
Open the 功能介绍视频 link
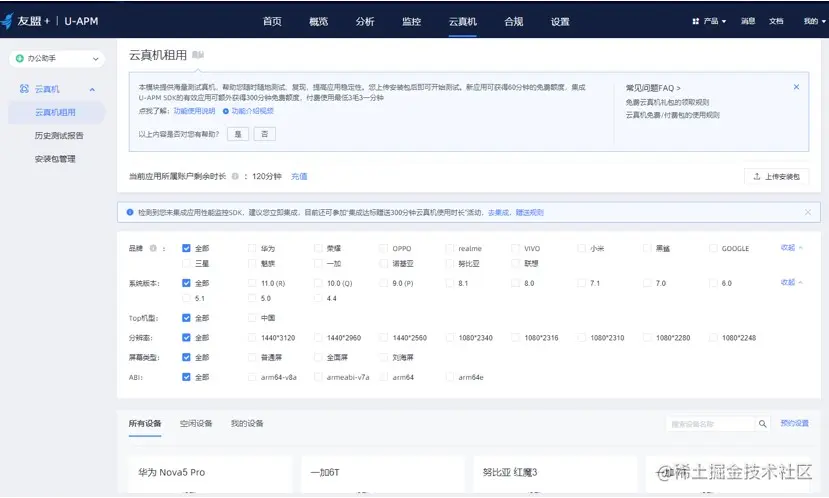252,111
